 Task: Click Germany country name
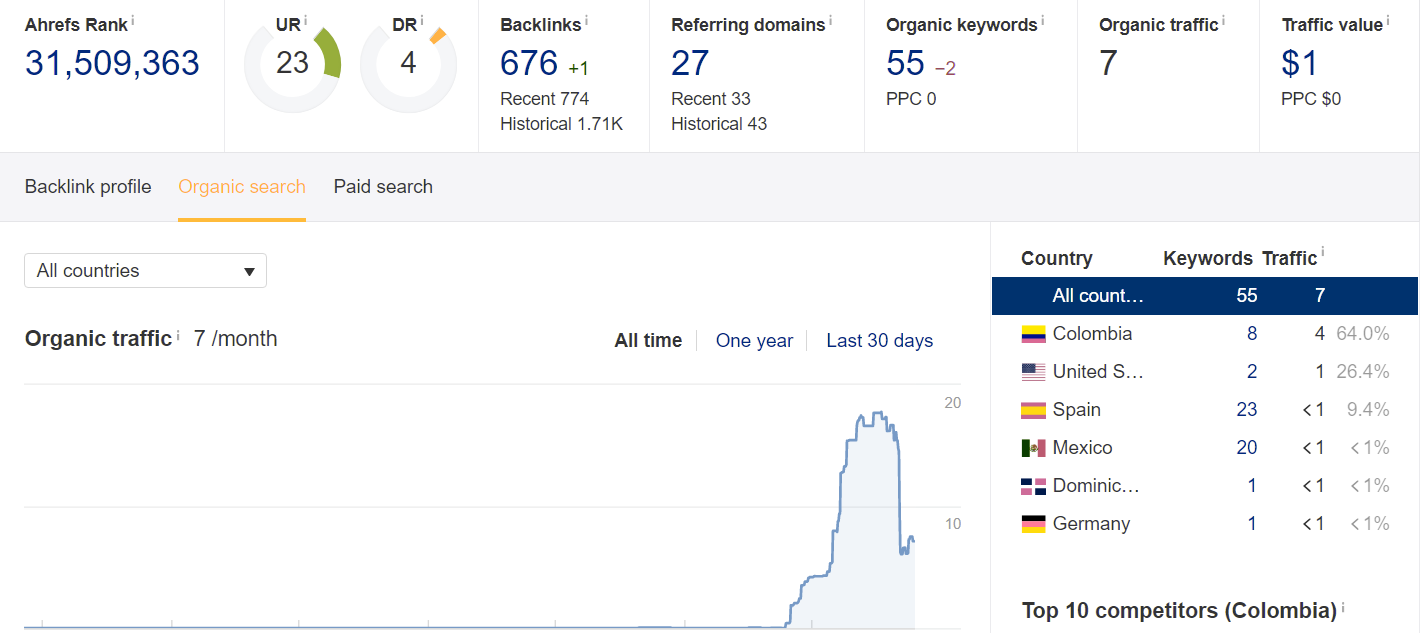point(1092,524)
